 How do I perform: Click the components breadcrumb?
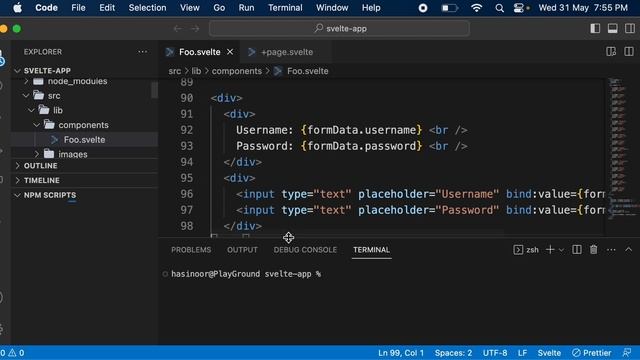click(237, 71)
